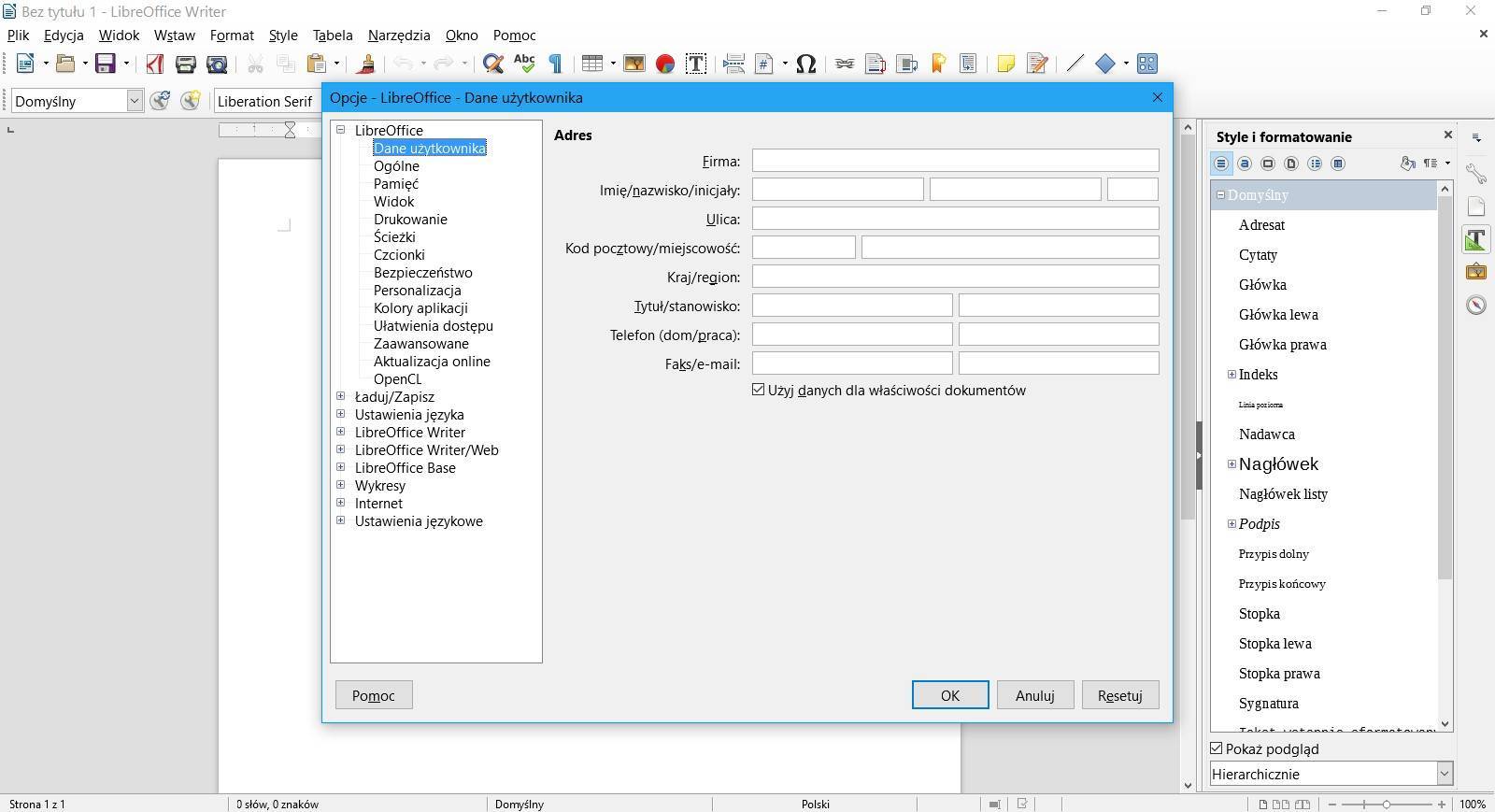Screen dimensions: 1495x812
Task: Select Page styles icon in Styles panel
Action: (x=1291, y=164)
